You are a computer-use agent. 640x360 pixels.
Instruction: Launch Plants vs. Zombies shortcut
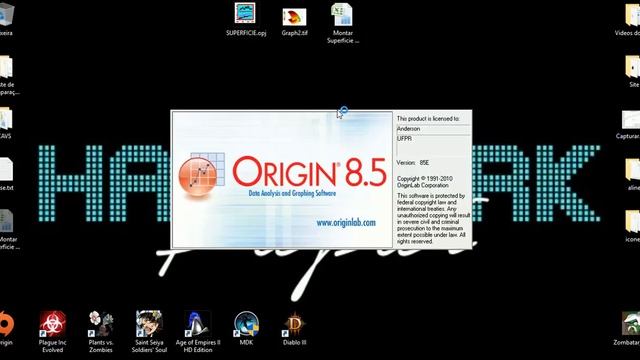(101, 331)
